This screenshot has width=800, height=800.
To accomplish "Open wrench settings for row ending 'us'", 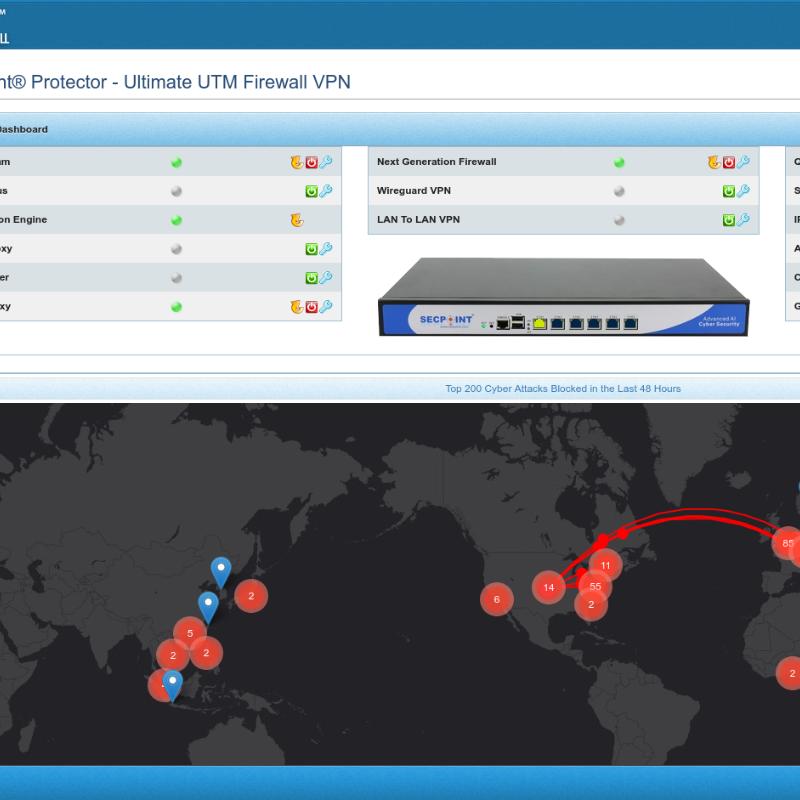I will tap(326, 191).
